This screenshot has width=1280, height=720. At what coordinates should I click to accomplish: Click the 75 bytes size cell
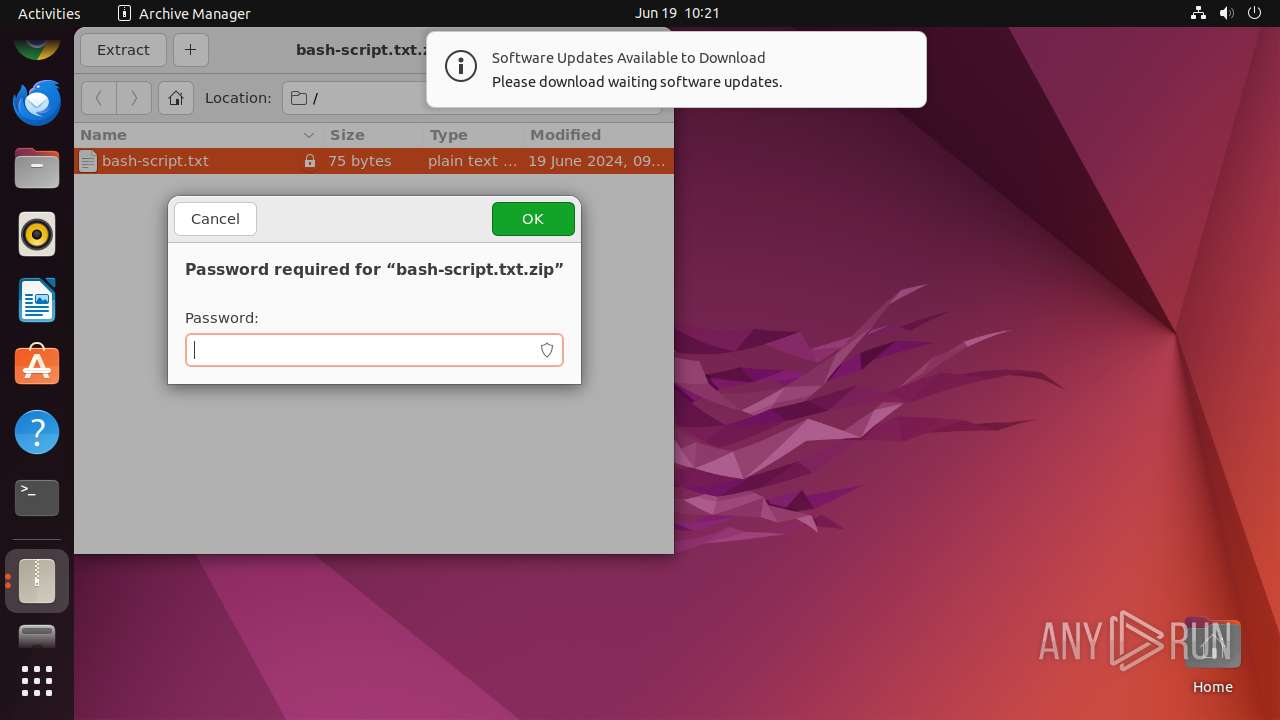click(x=360, y=161)
